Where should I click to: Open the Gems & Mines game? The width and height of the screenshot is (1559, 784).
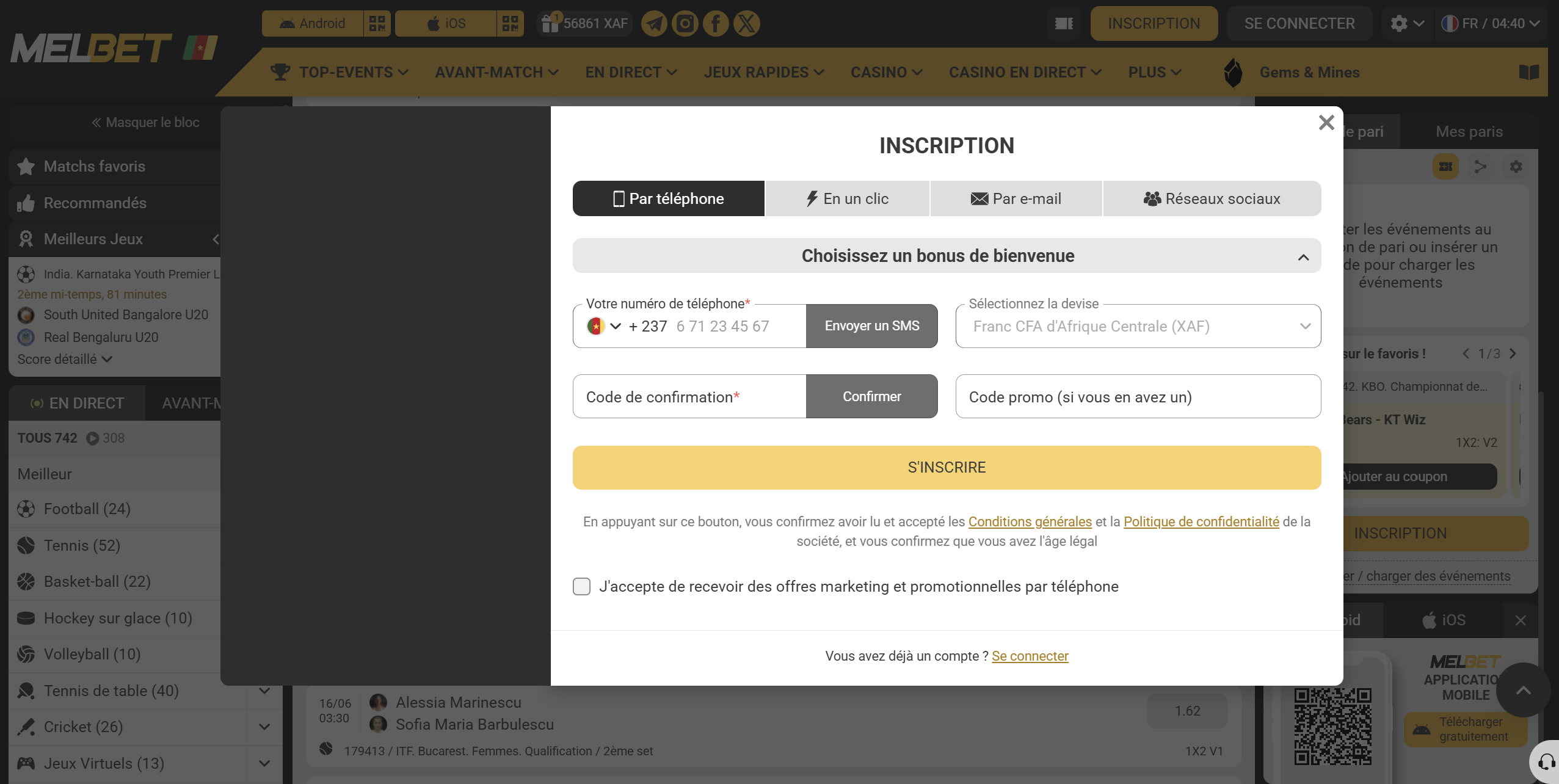point(1292,73)
